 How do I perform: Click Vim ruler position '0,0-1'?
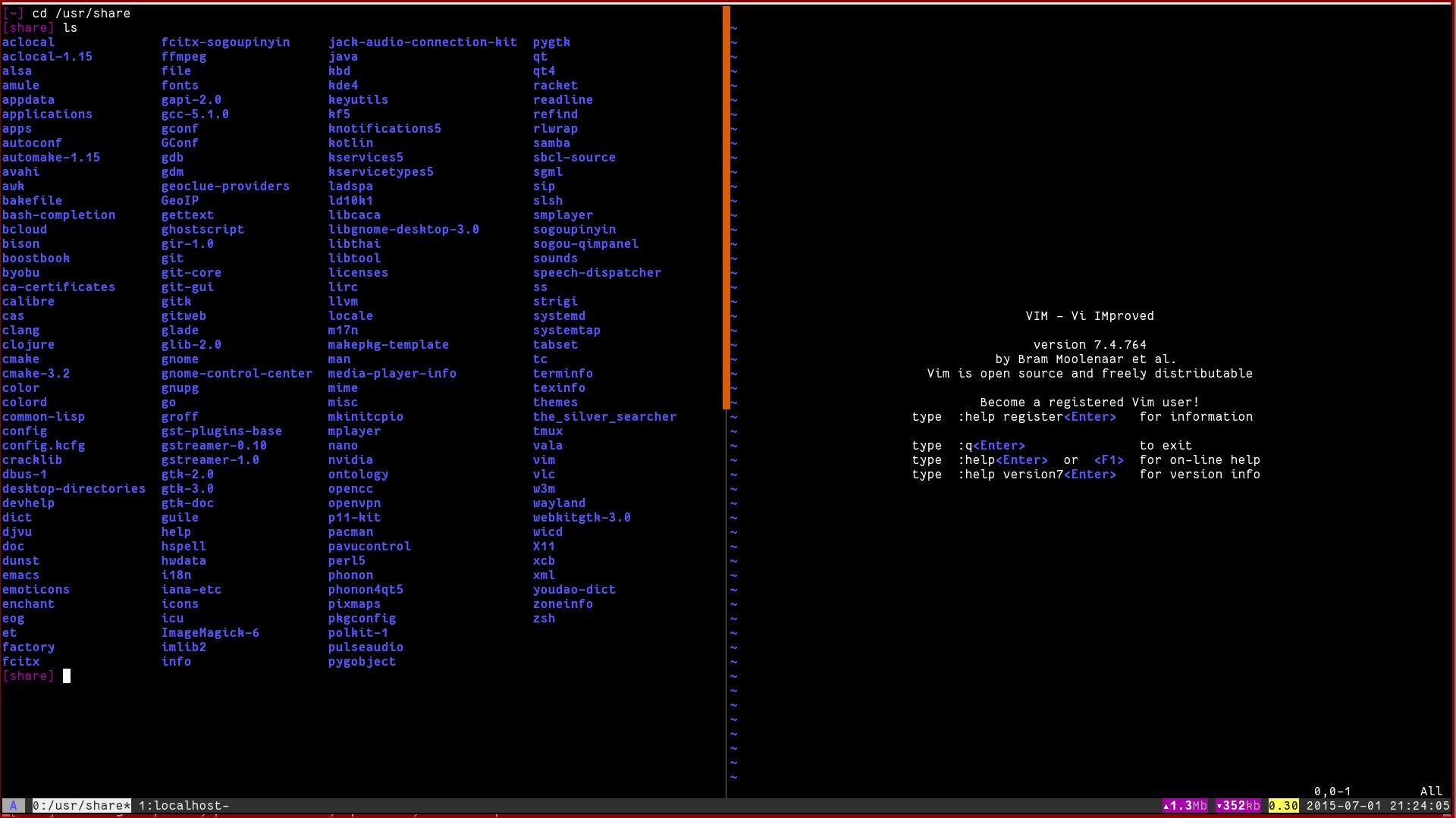(1332, 791)
